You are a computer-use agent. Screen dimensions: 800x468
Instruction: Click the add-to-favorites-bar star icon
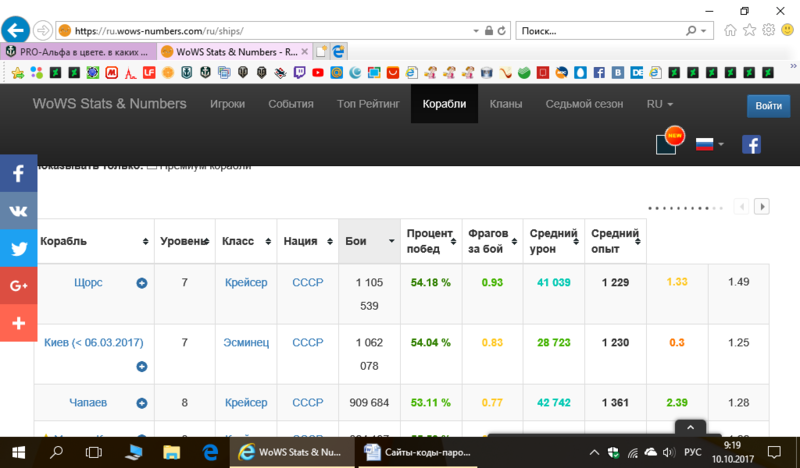pos(18,72)
